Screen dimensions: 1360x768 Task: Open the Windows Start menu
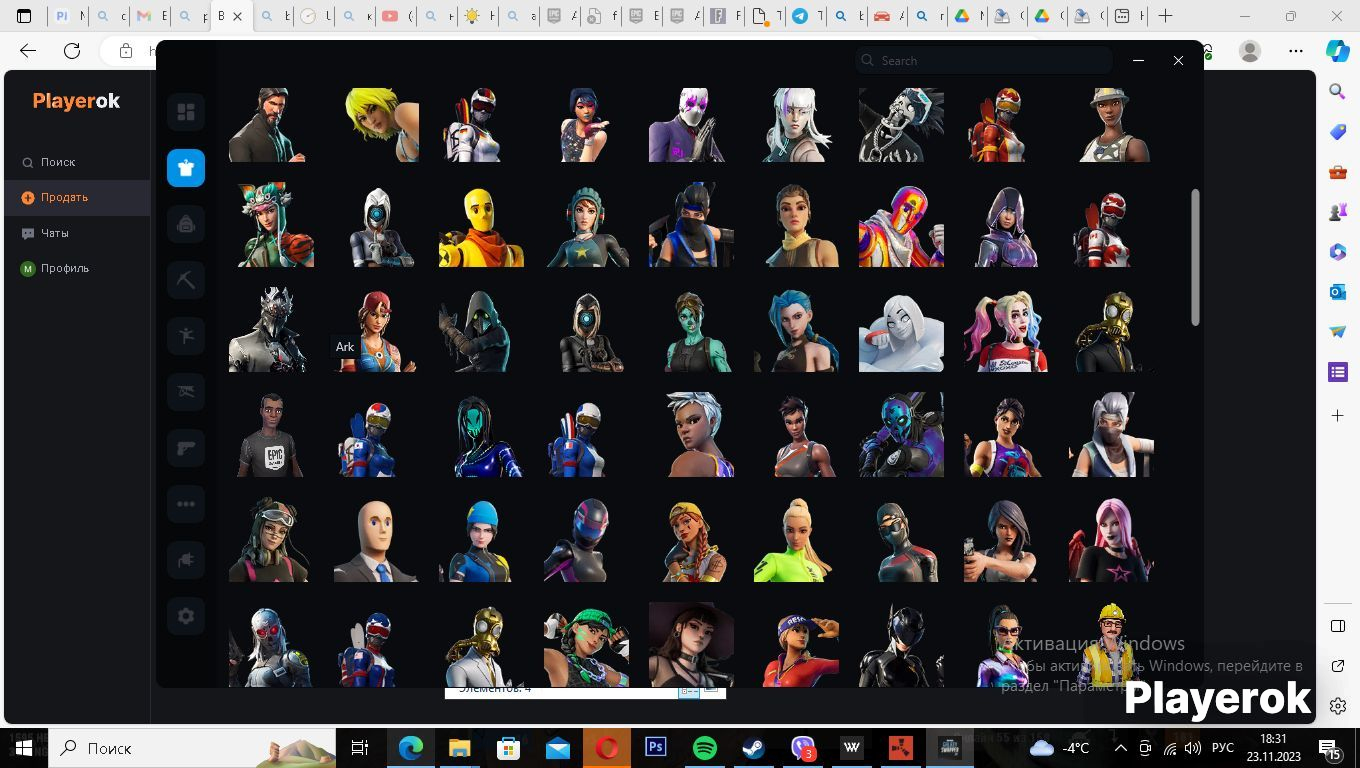[24, 748]
